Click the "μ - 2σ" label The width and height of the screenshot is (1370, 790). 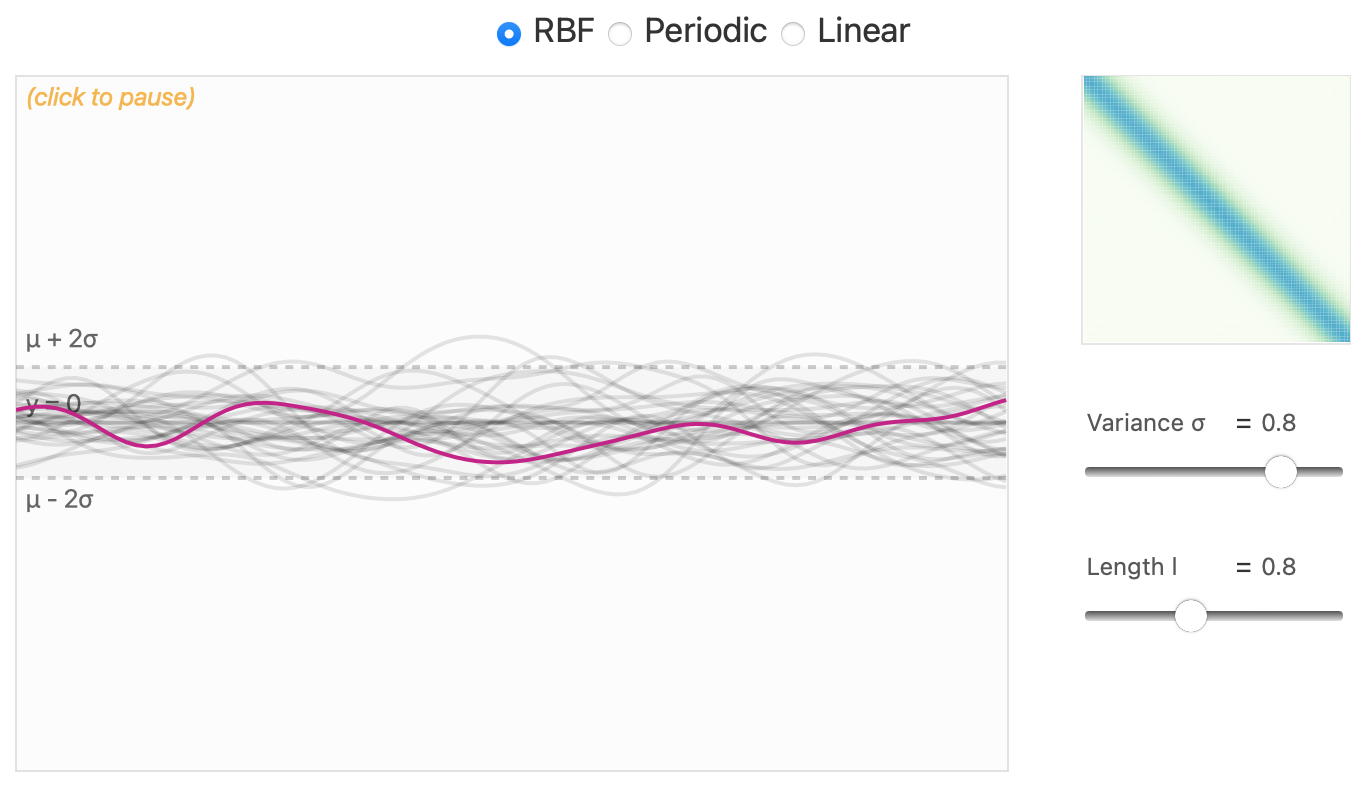60,499
